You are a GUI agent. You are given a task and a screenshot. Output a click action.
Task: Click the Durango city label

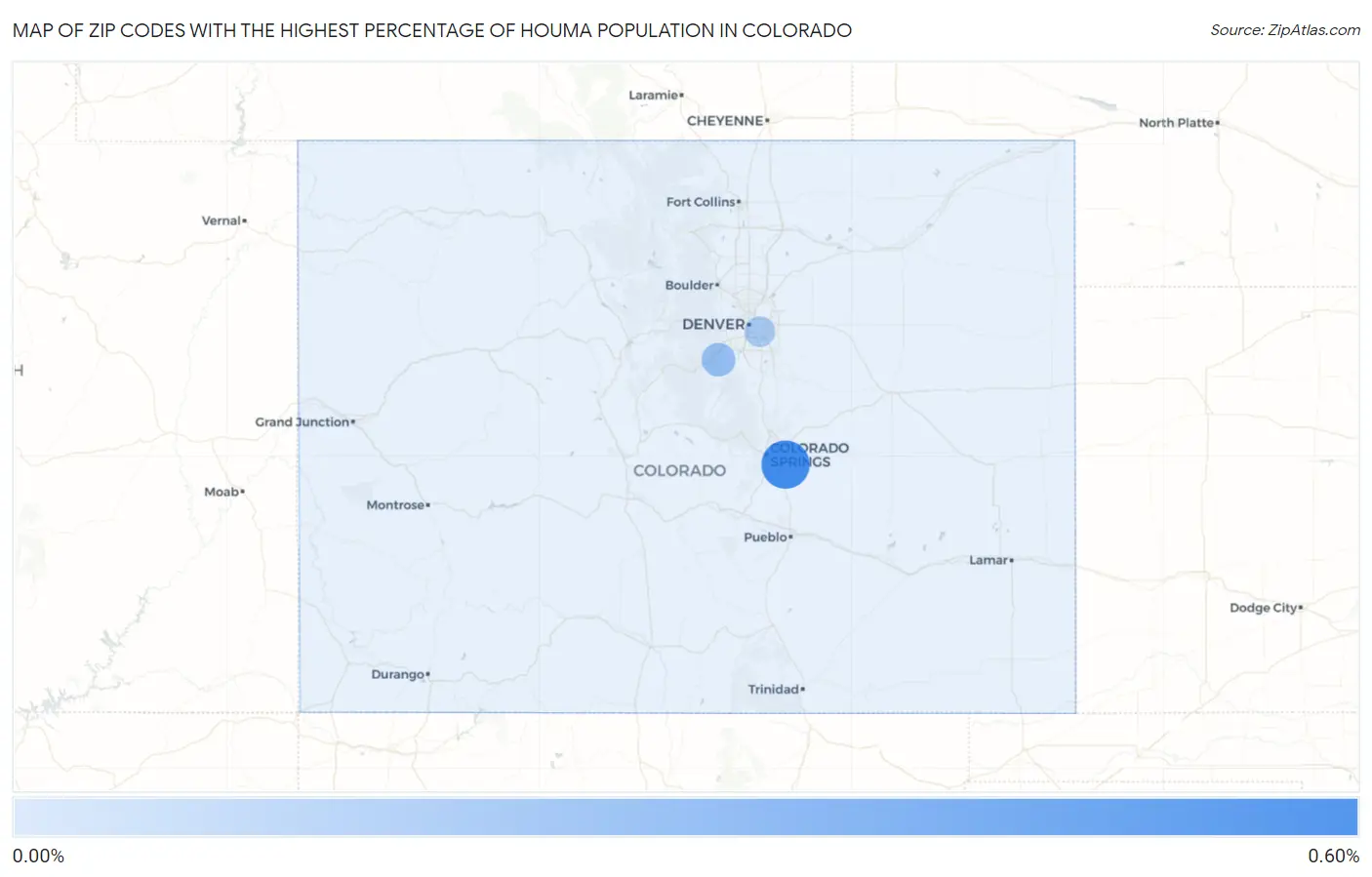[397, 675]
